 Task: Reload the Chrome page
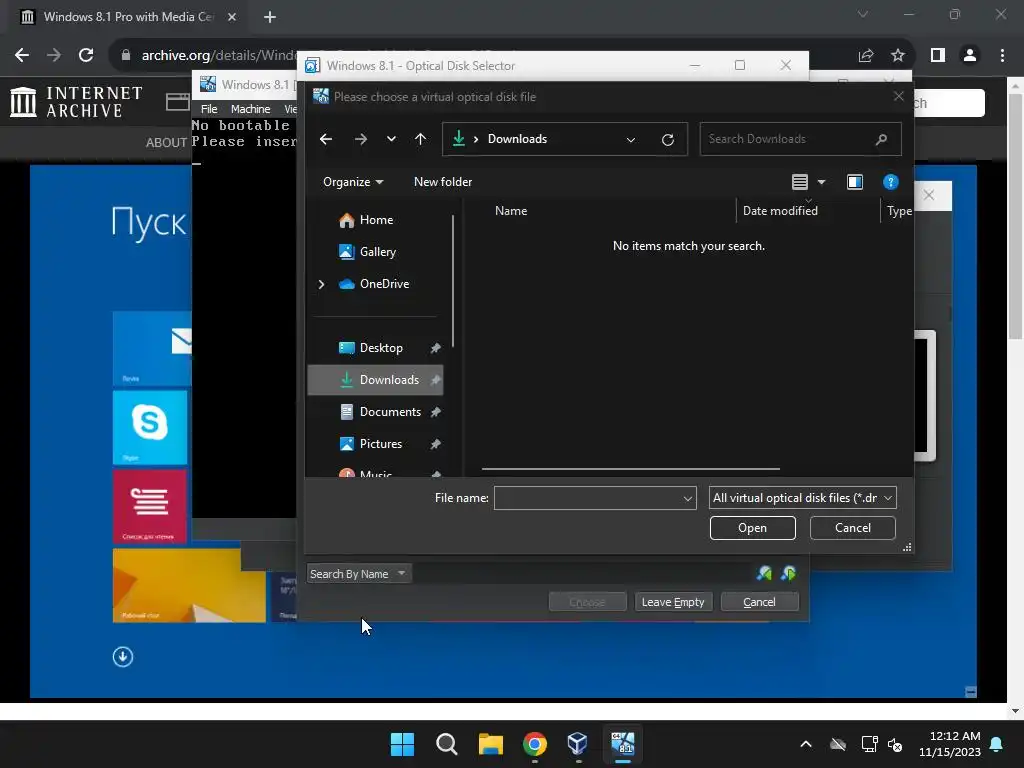pyautogui.click(x=86, y=56)
